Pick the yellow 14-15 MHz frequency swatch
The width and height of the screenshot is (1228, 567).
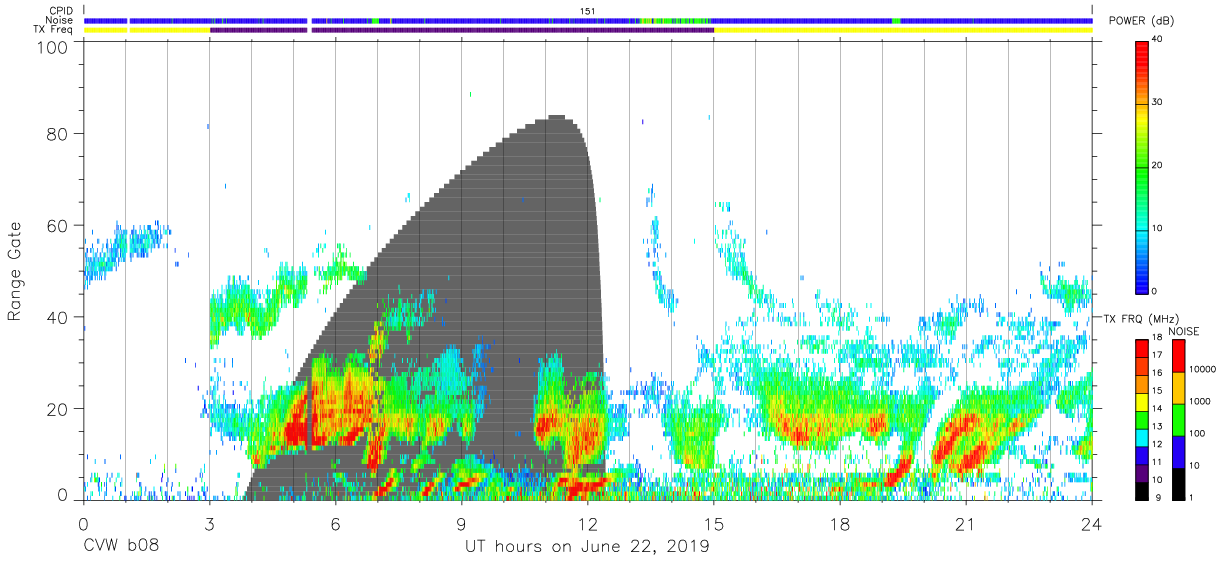[1141, 400]
